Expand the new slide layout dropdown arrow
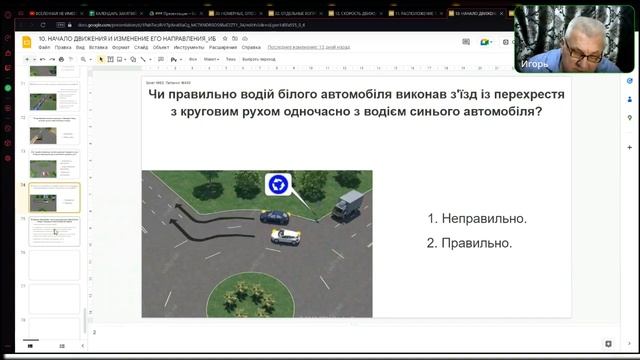640x360 pixels. (34, 60)
